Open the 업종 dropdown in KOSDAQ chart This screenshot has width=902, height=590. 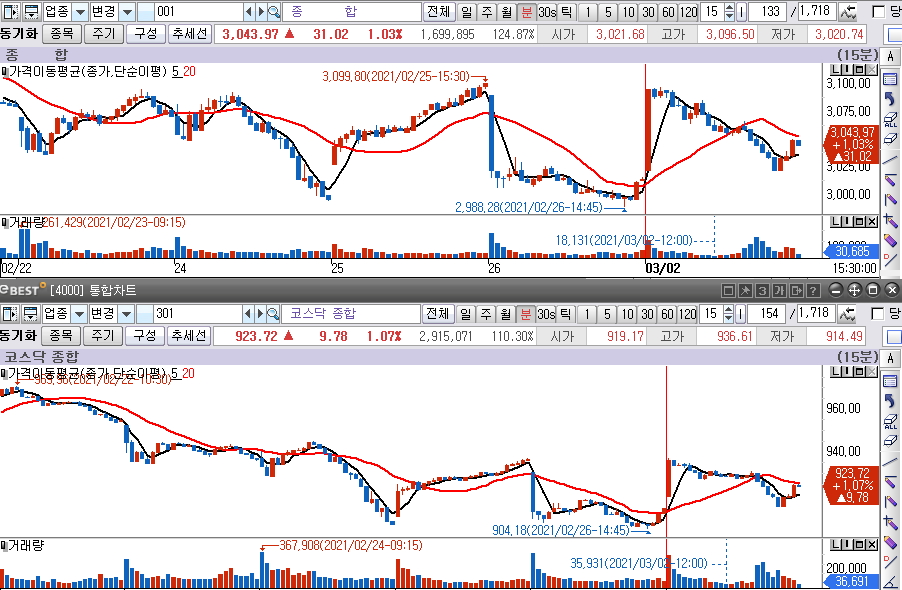pyautogui.click(x=79, y=313)
